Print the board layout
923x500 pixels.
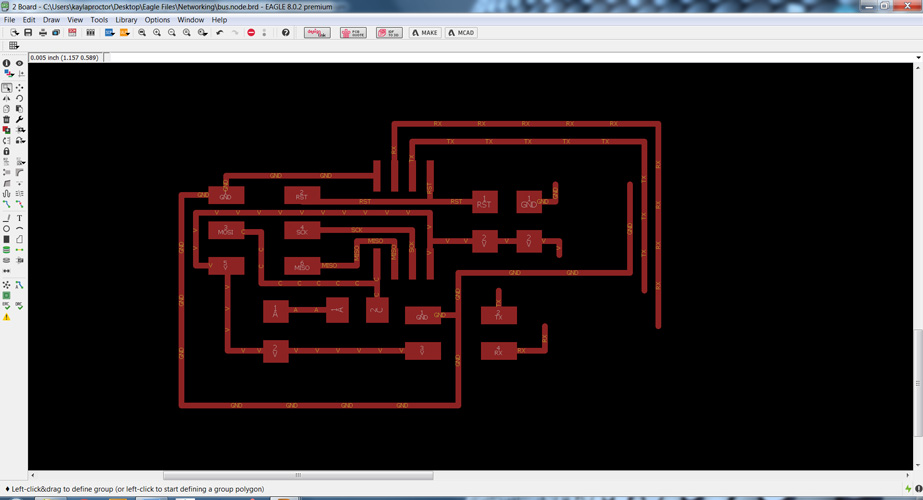(43, 32)
